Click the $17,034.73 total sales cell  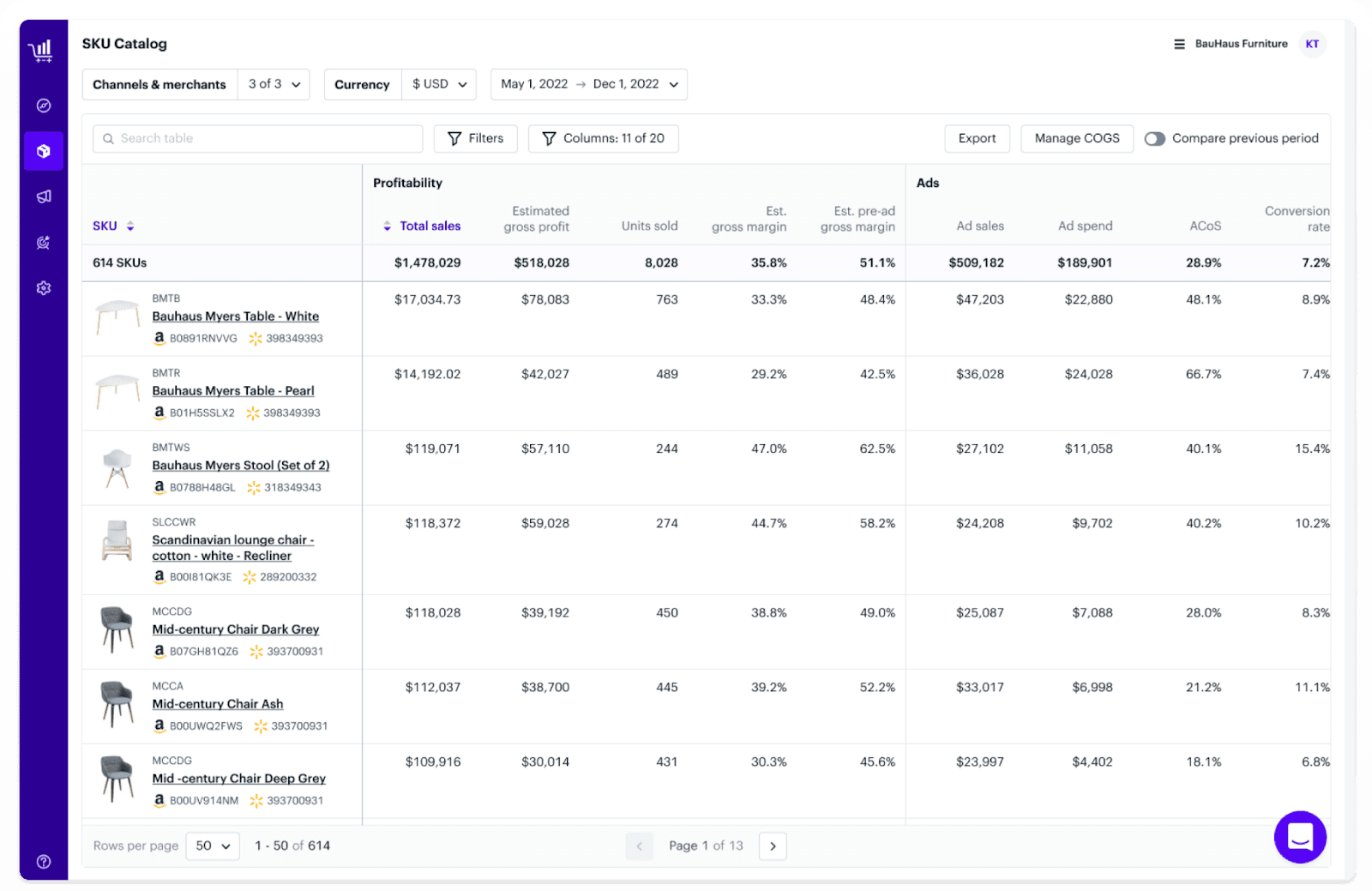pyautogui.click(x=428, y=300)
